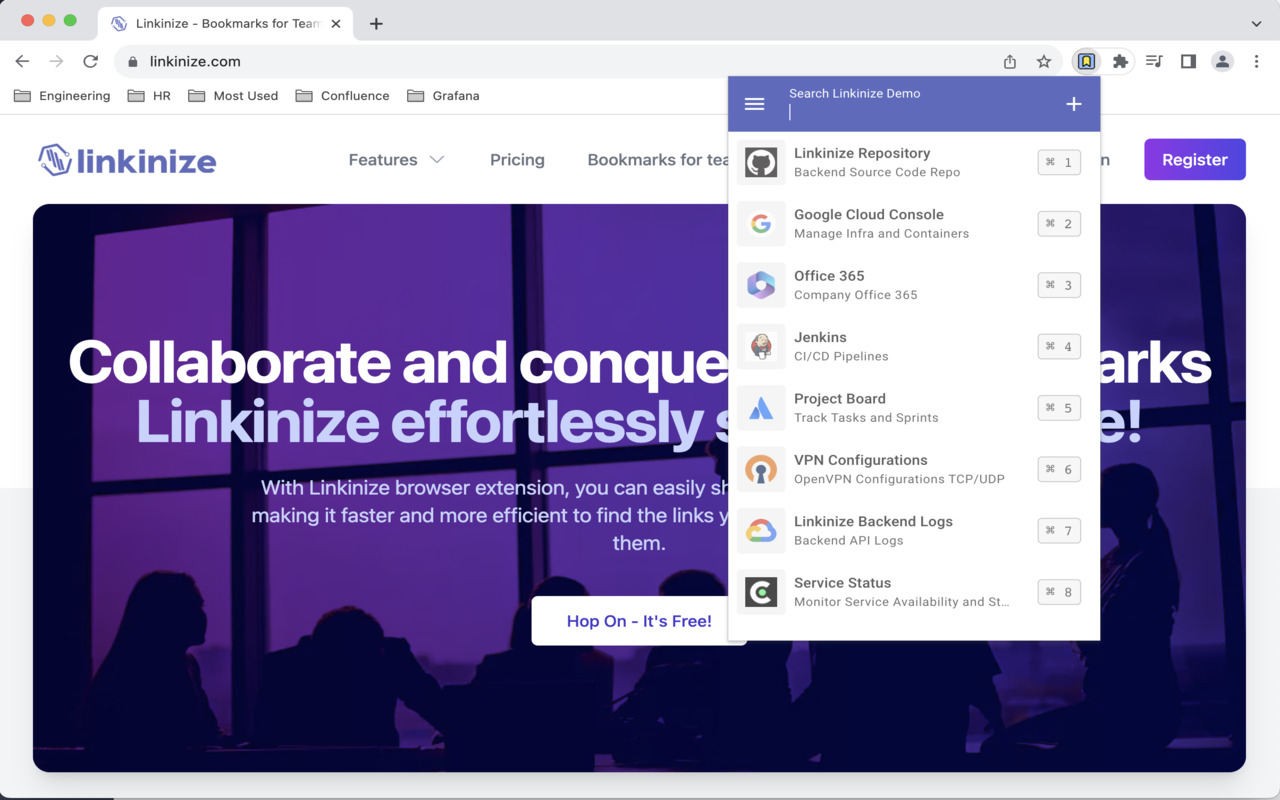Open the Most Used bookmarks folder
The height and width of the screenshot is (800, 1280).
pos(233,96)
